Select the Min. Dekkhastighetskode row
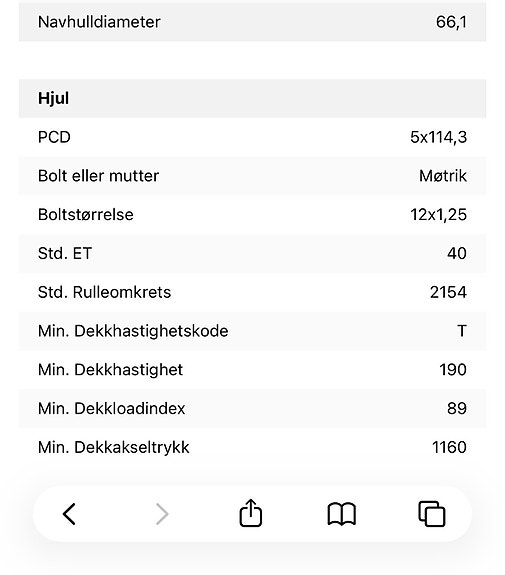 [x=252, y=331]
